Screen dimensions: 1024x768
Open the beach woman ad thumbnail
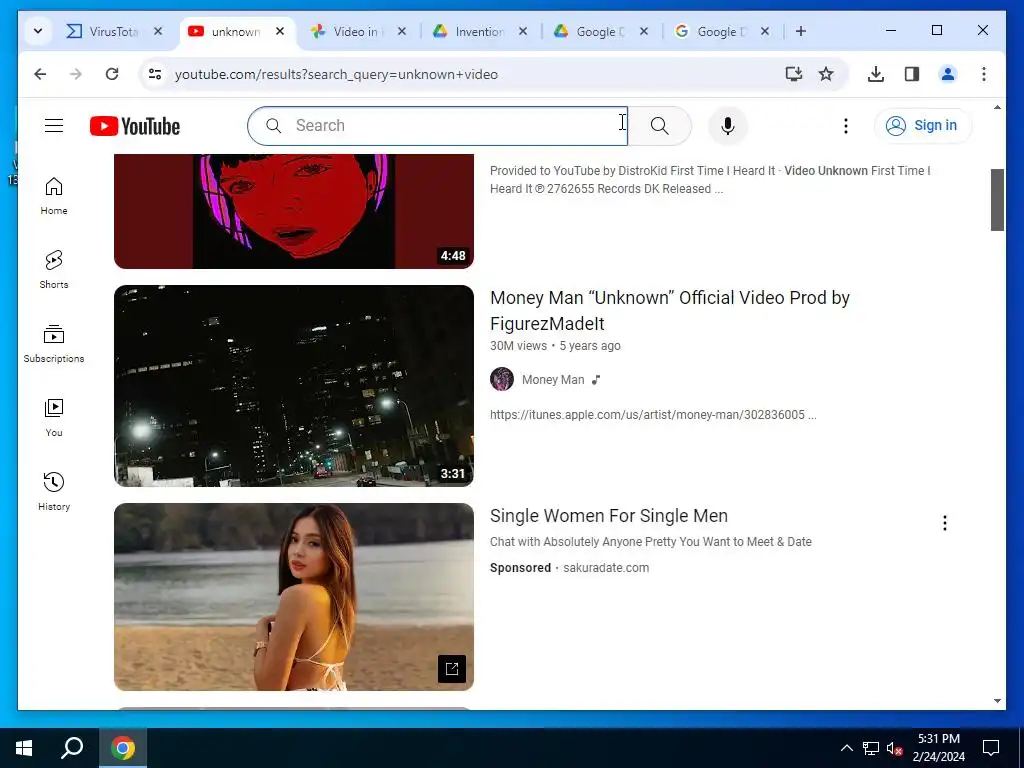click(294, 596)
